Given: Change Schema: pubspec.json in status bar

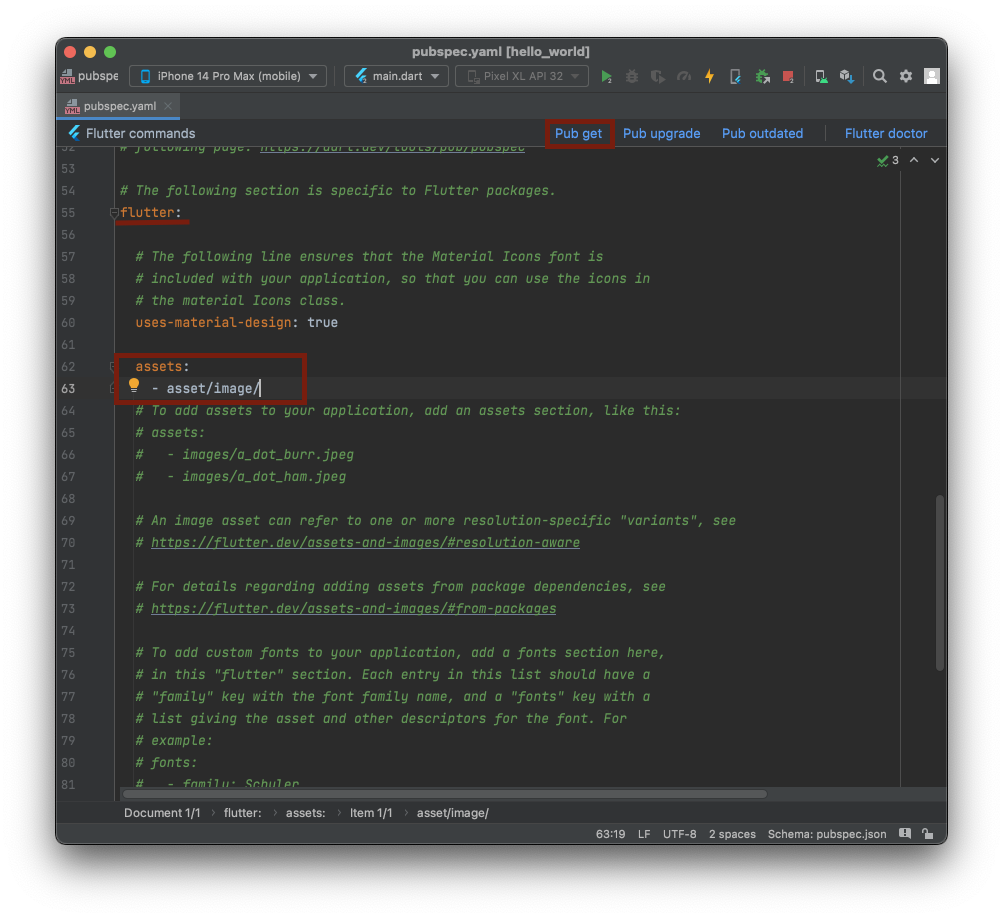Looking at the screenshot, I should click(826, 834).
